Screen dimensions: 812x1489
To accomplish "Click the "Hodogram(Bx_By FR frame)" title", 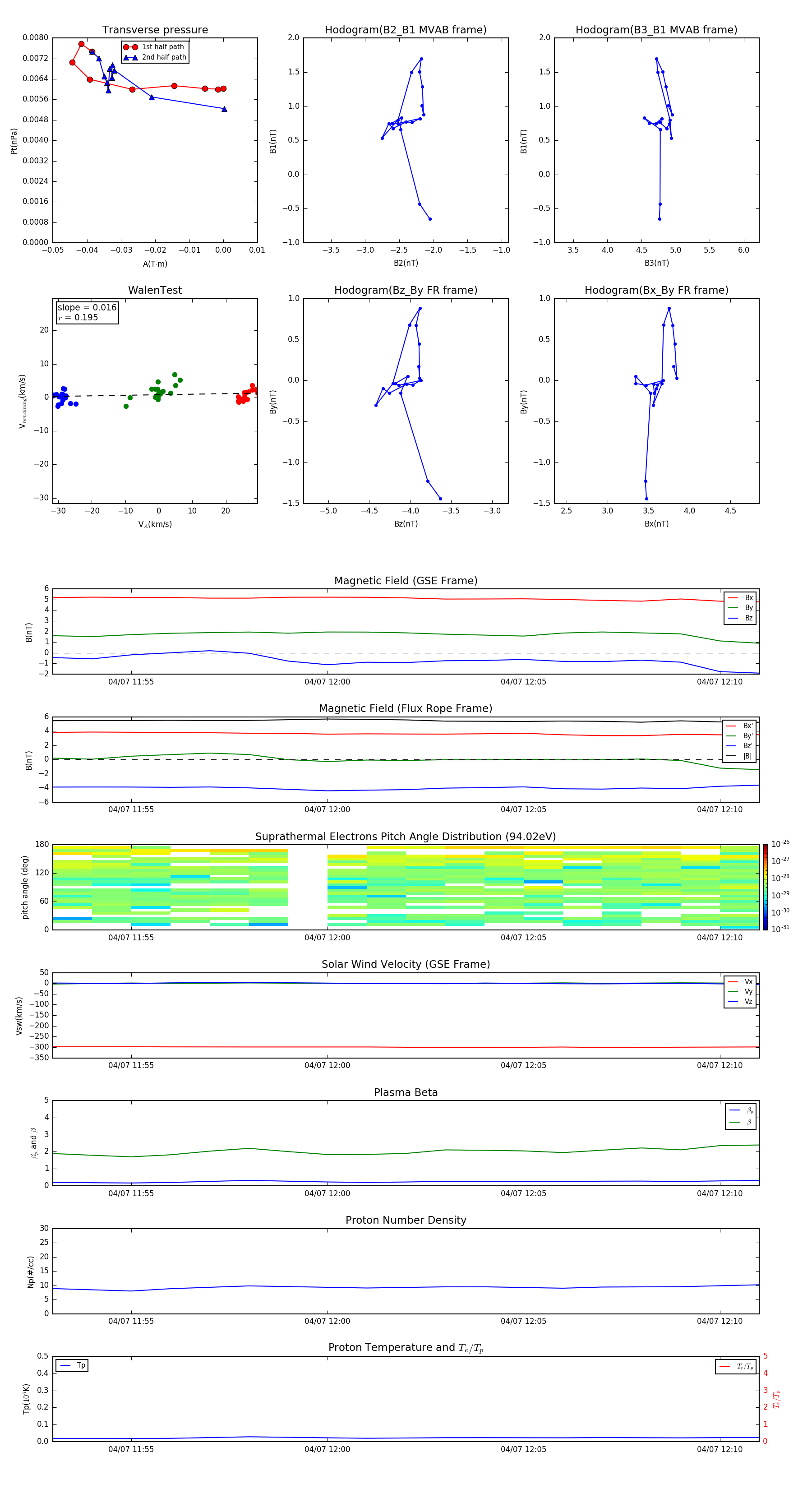I will (x=656, y=290).
